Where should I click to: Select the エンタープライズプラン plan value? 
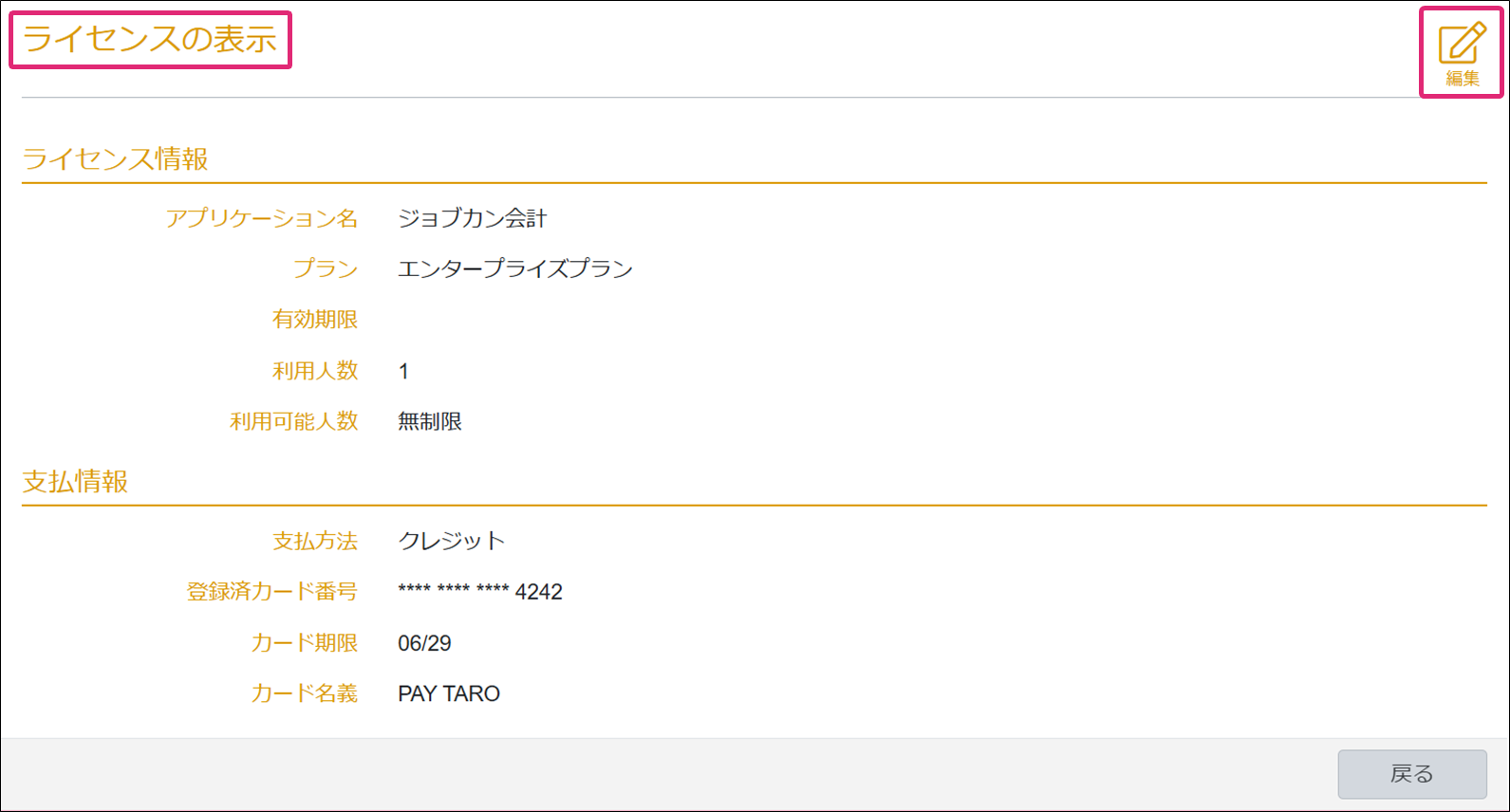[x=514, y=268]
